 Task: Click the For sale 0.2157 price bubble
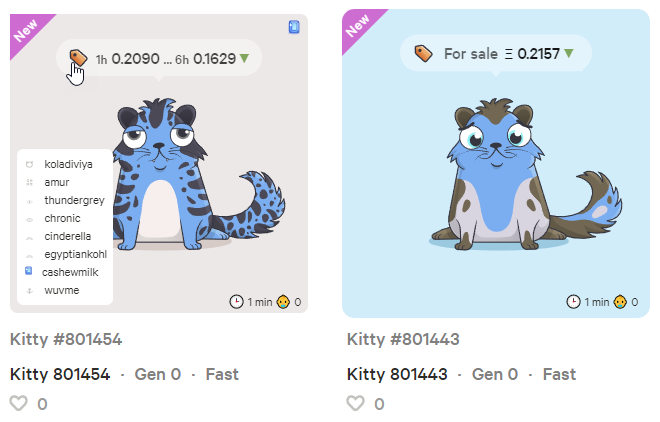pyautogui.click(x=495, y=53)
